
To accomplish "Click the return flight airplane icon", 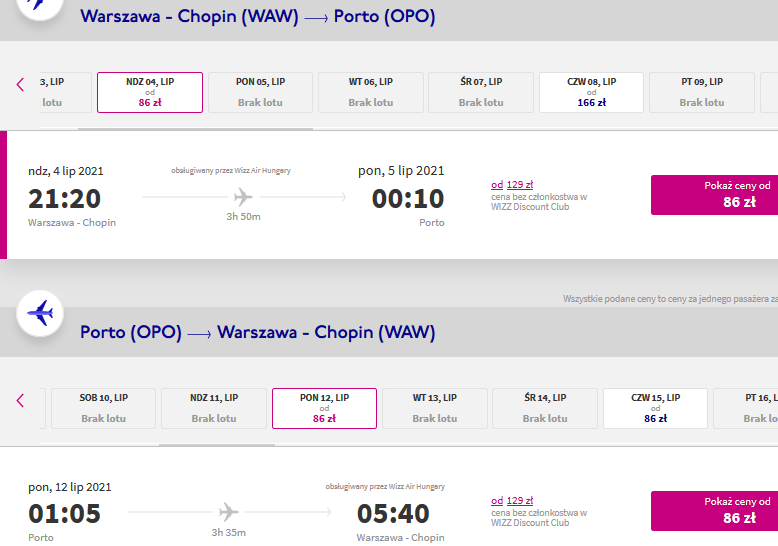I will pyautogui.click(x=40, y=313).
